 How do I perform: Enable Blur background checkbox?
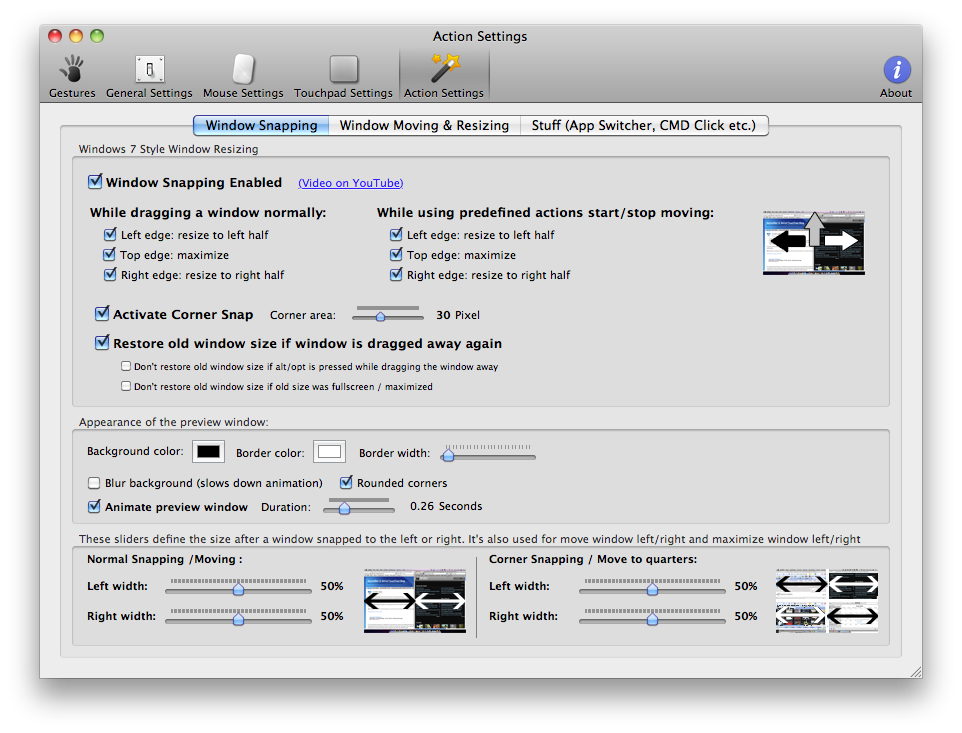pyautogui.click(x=95, y=483)
